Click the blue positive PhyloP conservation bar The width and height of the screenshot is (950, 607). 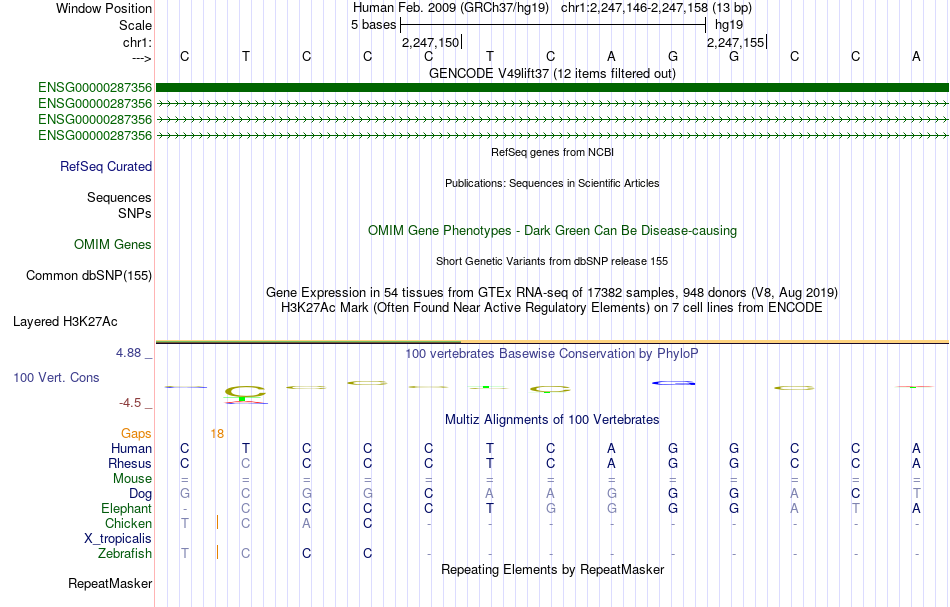click(x=673, y=383)
